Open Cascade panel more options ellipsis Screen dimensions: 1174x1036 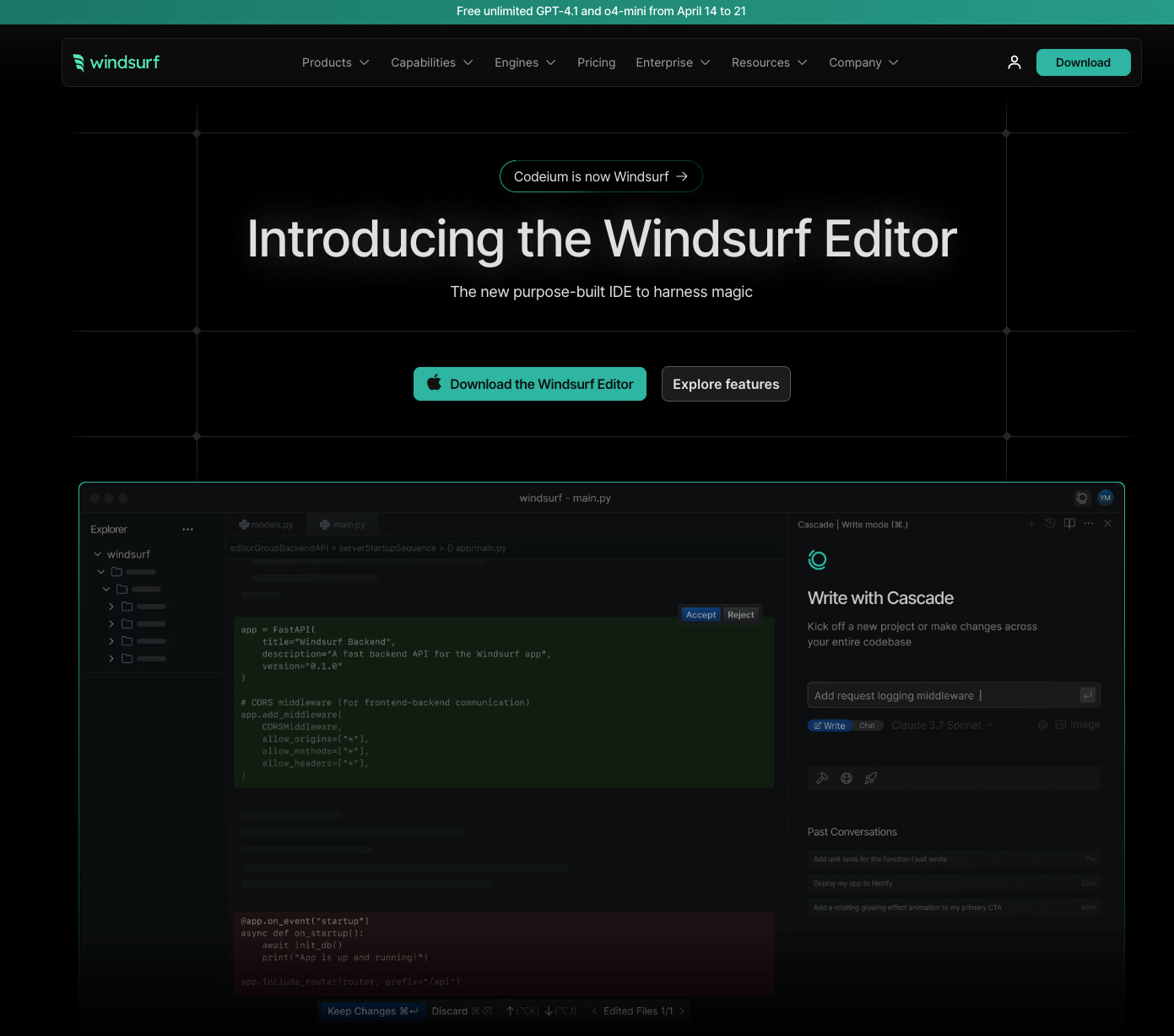(1089, 524)
